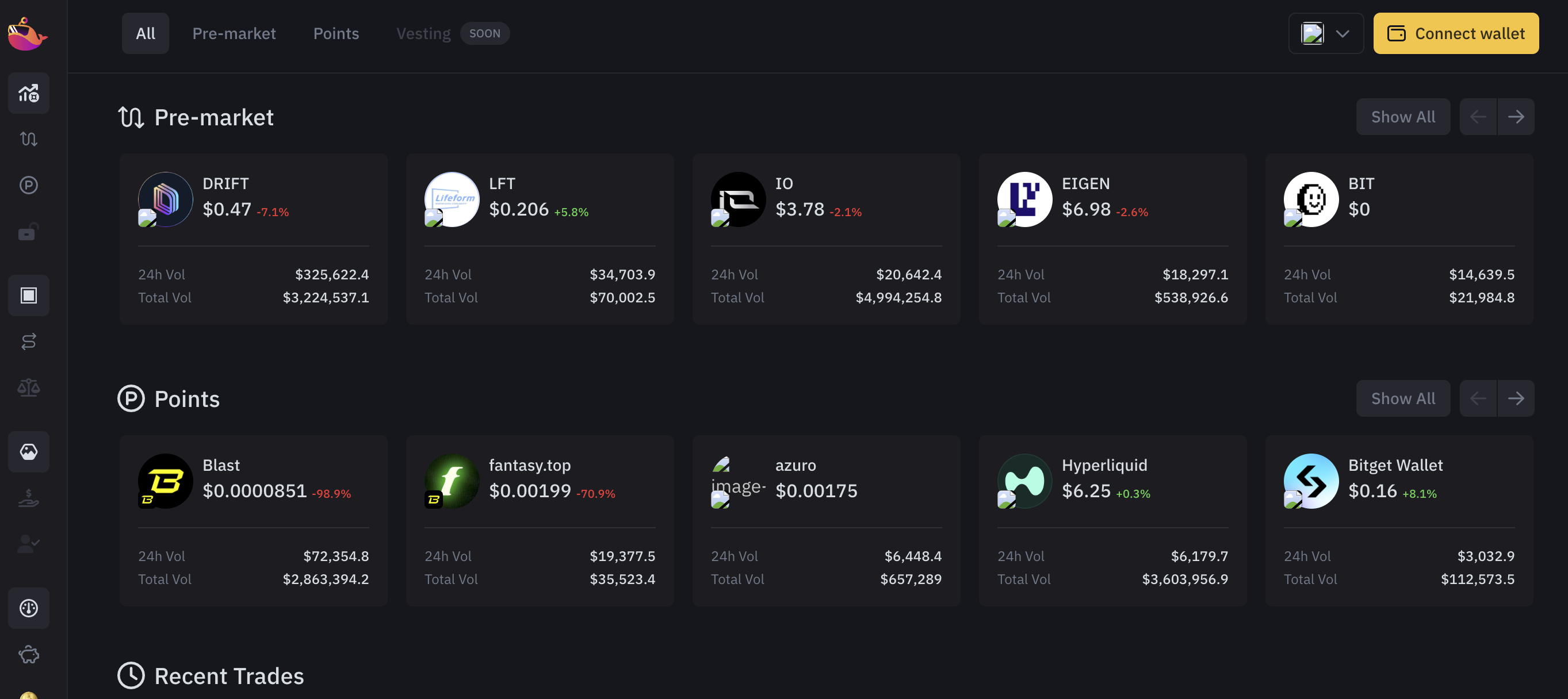Switch to the Pre-market tab

[x=234, y=33]
